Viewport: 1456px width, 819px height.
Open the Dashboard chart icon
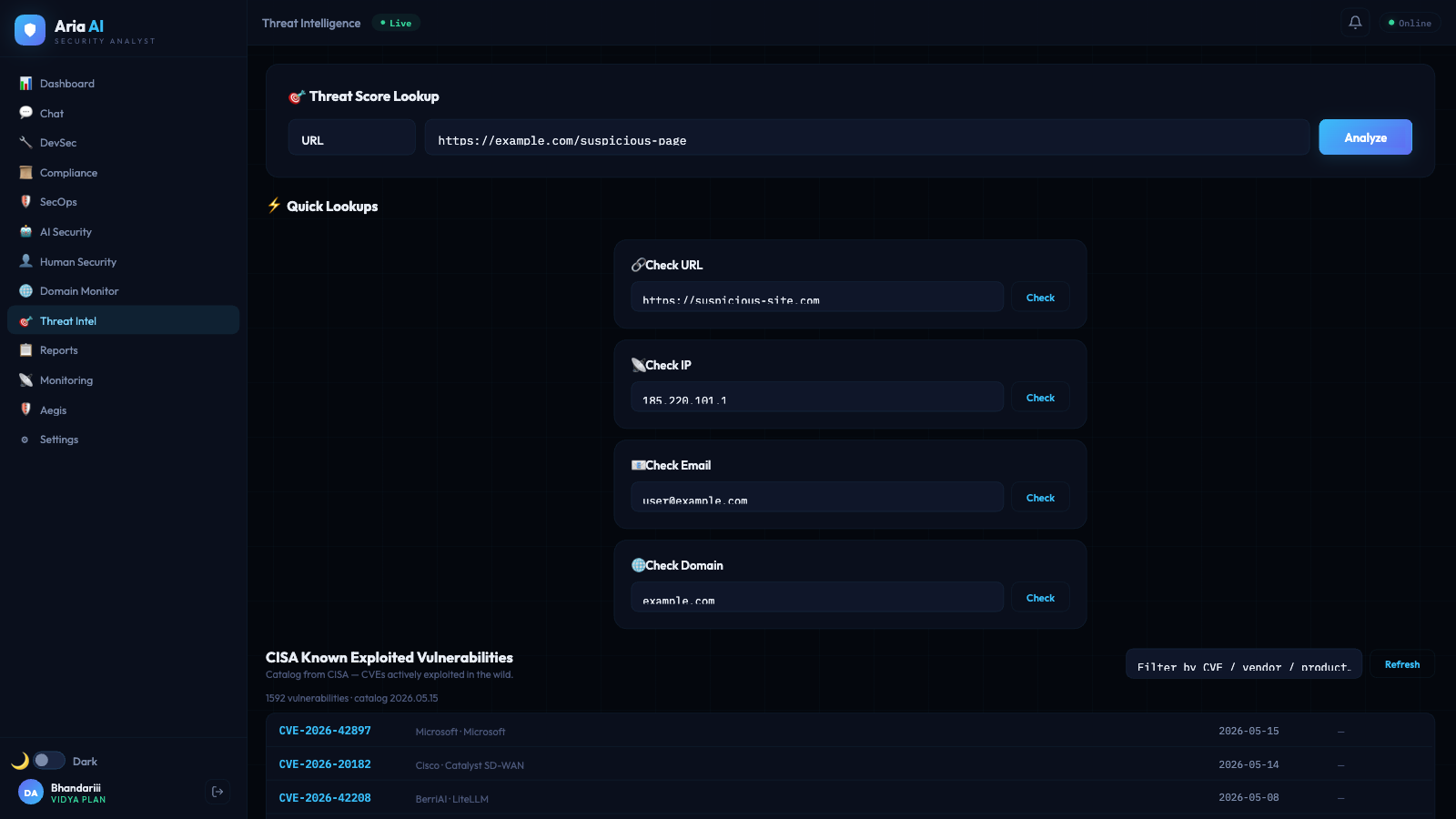(25, 84)
